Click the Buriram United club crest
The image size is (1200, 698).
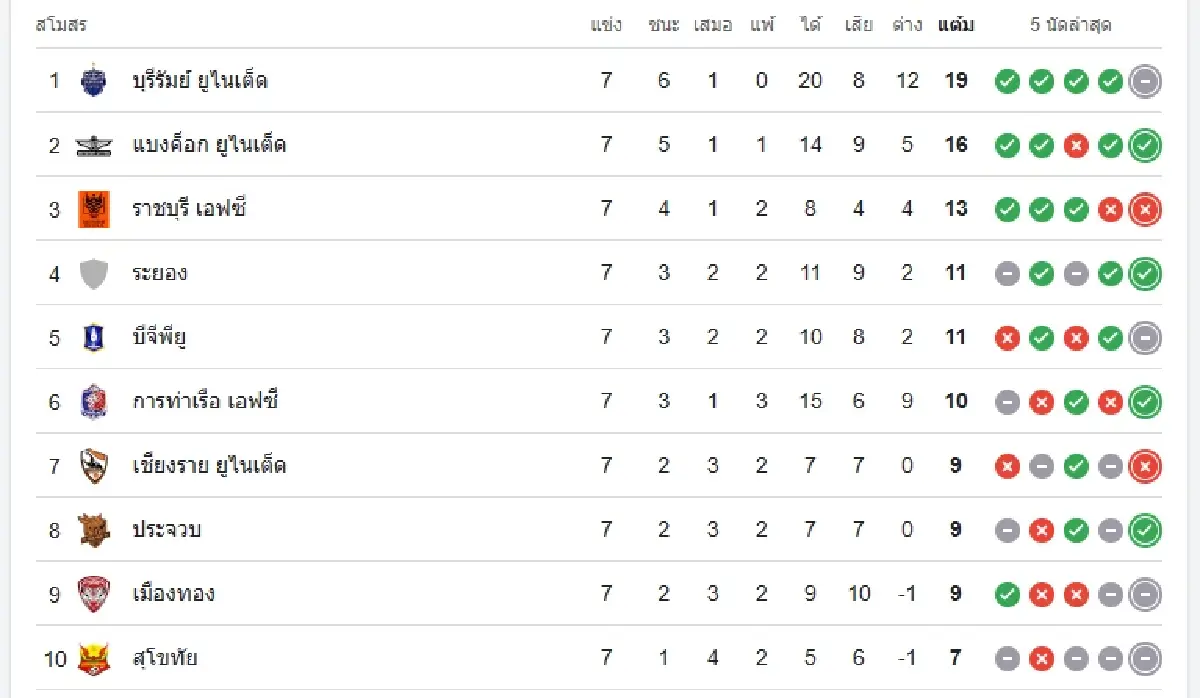click(x=93, y=81)
